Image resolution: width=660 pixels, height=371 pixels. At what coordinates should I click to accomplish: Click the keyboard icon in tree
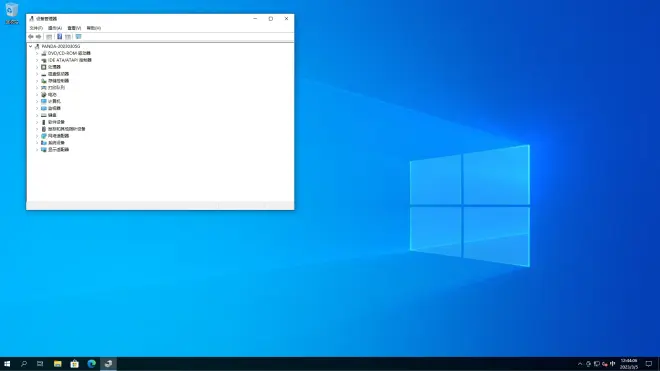coord(44,115)
